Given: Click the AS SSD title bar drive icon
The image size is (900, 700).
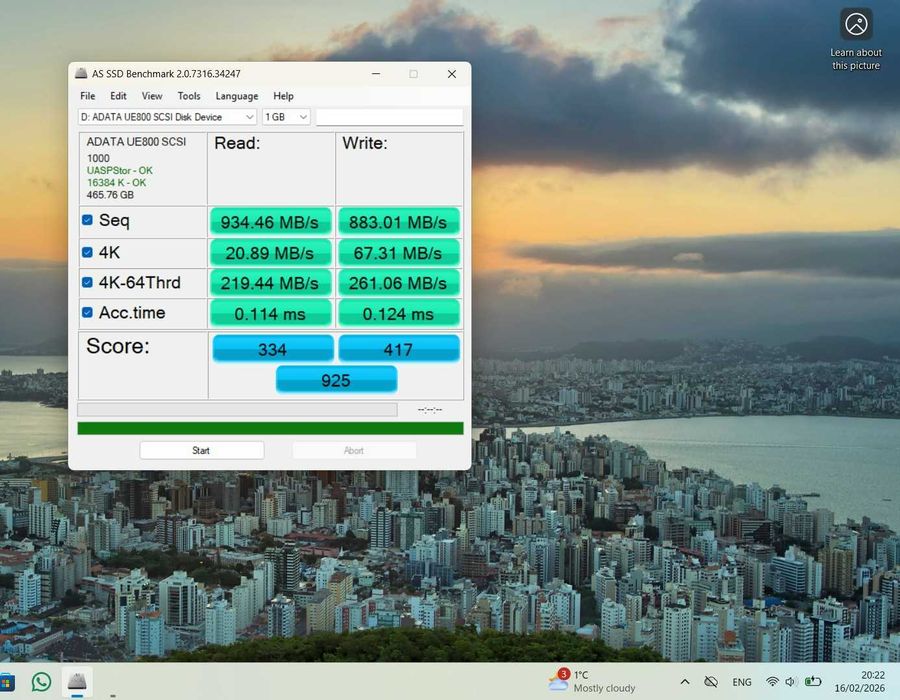Looking at the screenshot, I should 81,73.
